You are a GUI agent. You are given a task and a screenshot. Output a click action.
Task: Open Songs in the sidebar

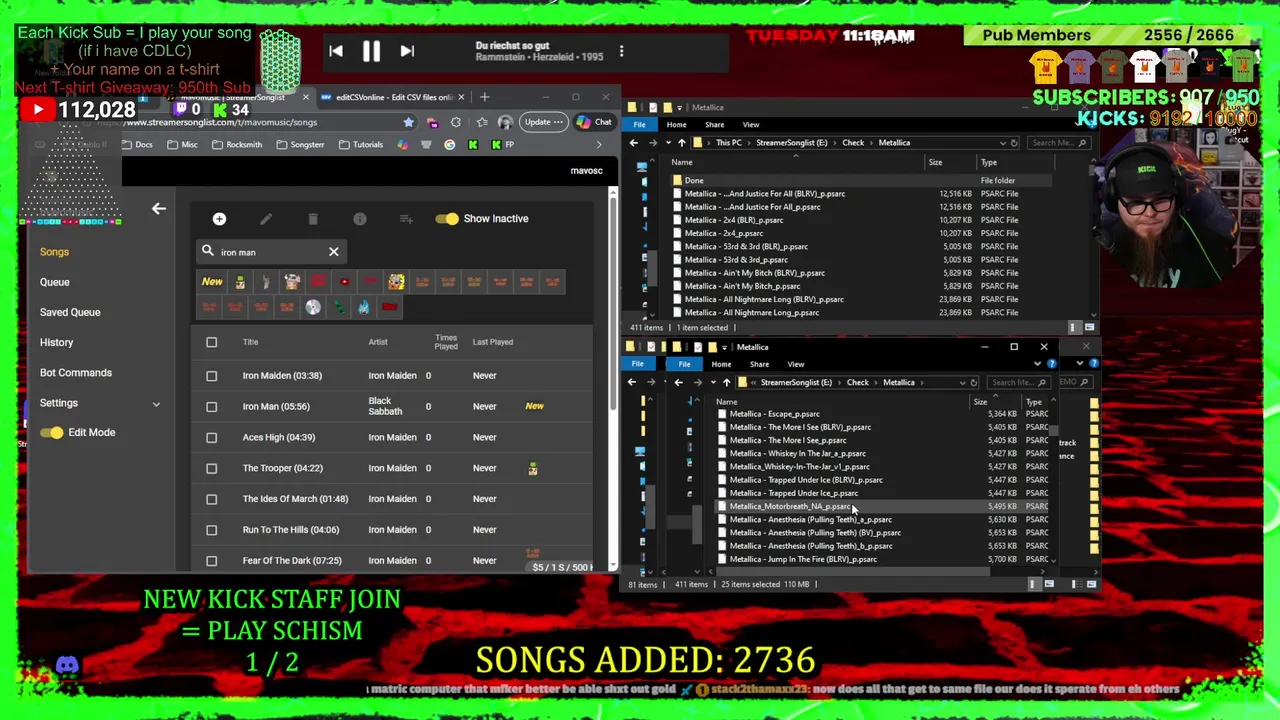pos(54,252)
